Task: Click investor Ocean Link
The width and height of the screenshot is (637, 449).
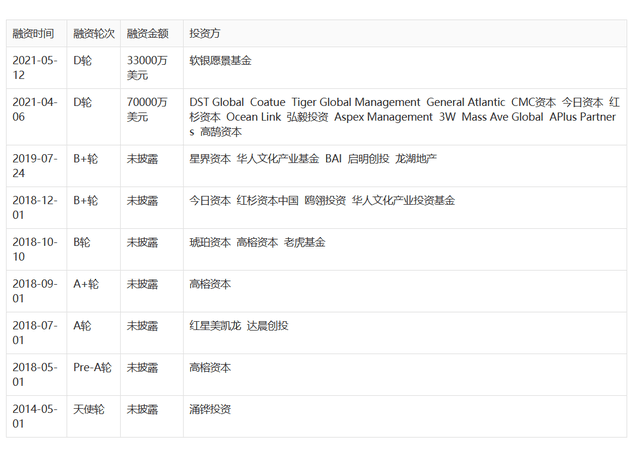Action: pos(254,117)
